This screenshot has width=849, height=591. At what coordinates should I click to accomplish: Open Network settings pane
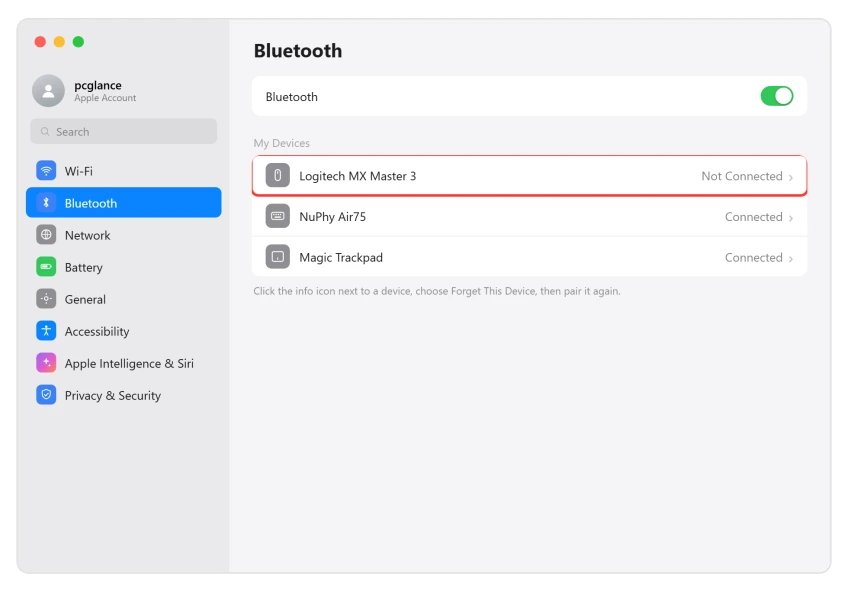point(123,235)
